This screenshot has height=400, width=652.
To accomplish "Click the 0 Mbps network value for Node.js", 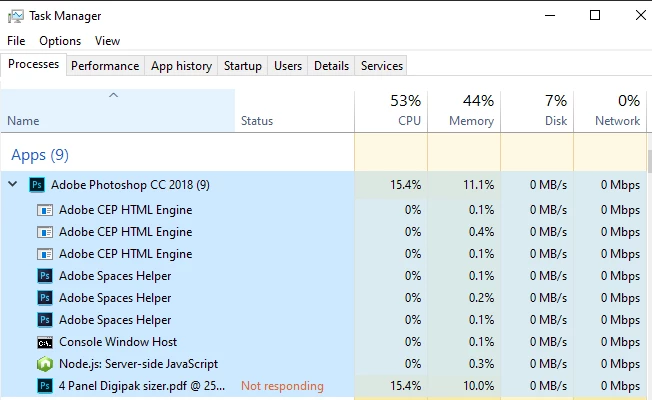I will 620,364.
